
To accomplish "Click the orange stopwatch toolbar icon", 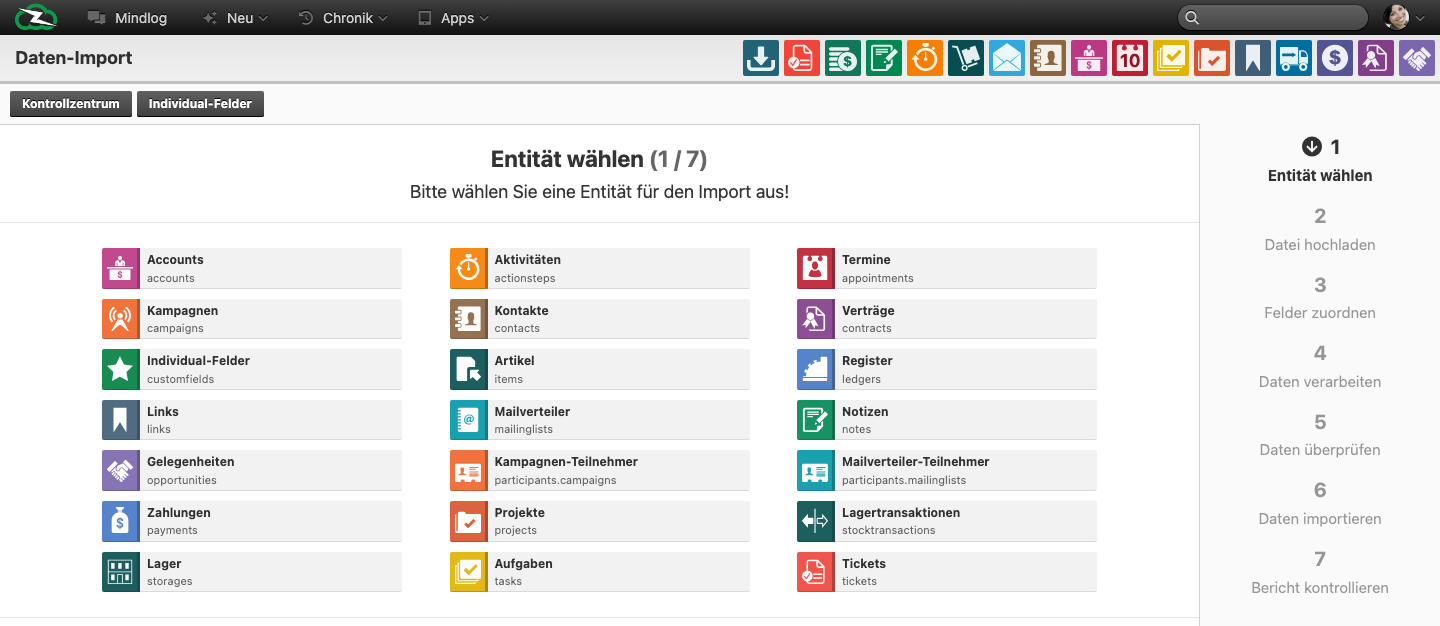I will [x=925, y=58].
